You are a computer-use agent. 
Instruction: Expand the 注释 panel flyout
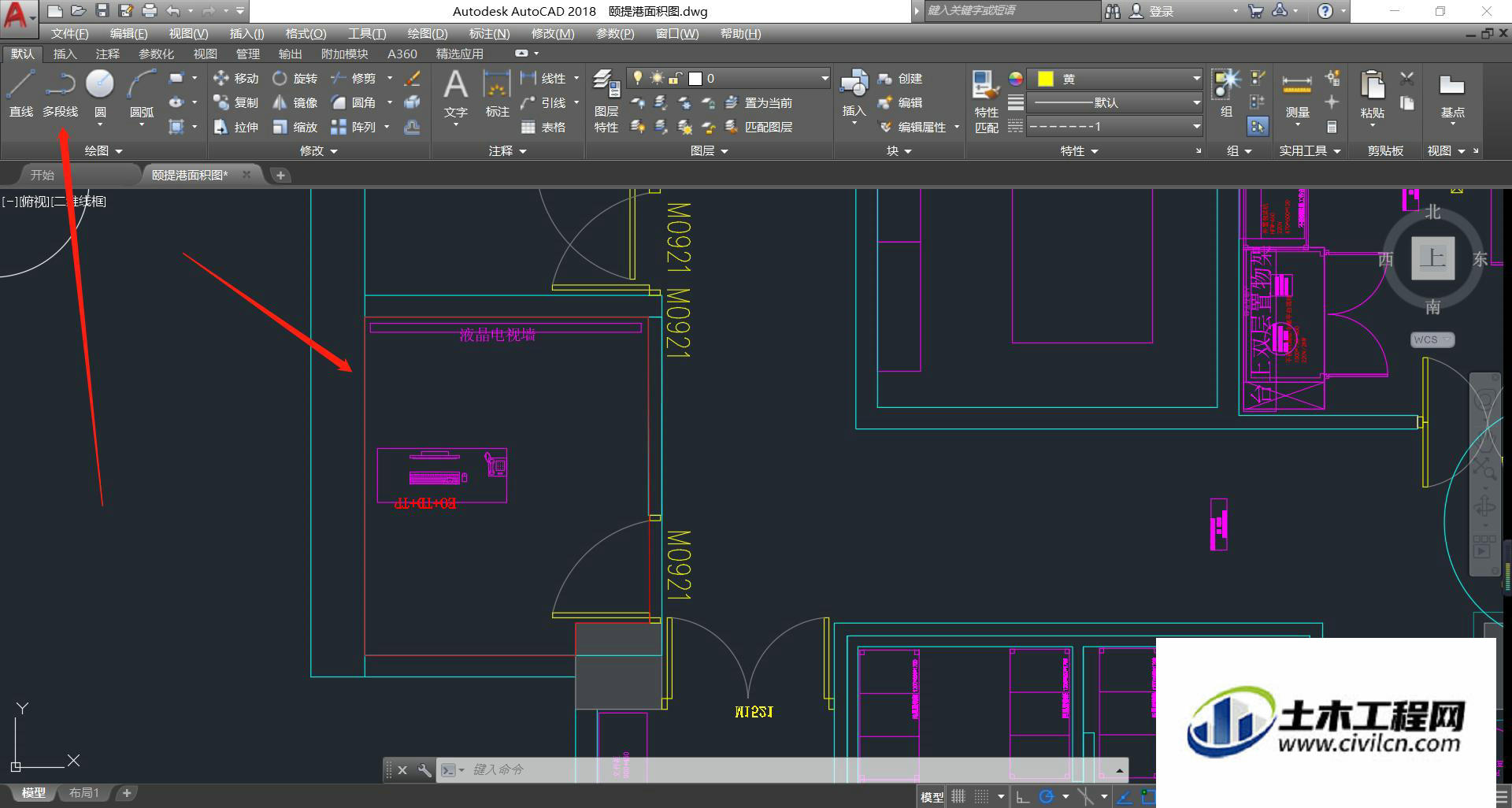508,150
